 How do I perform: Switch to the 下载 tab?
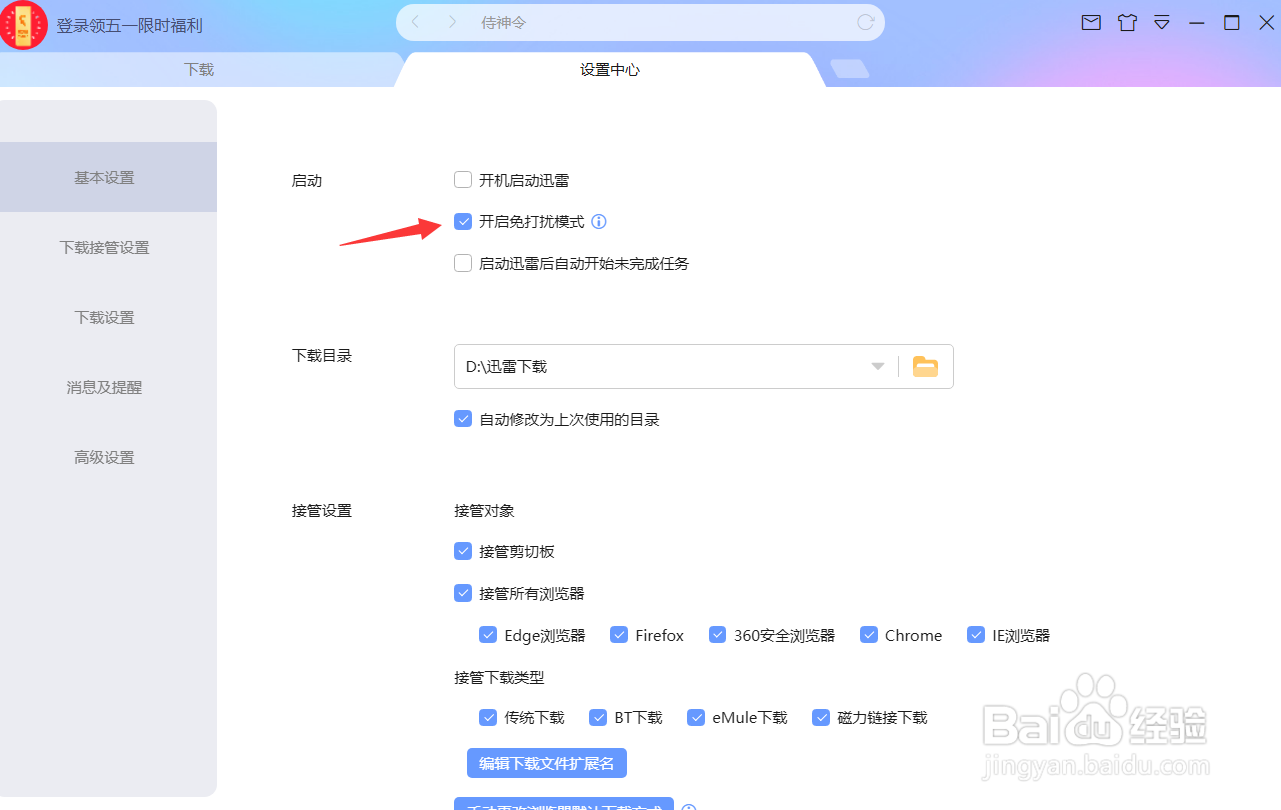[x=199, y=70]
